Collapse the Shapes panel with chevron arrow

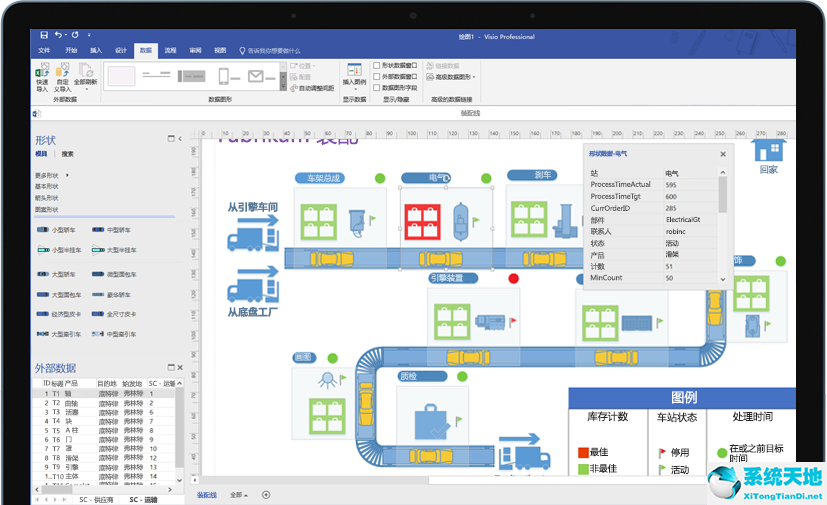[x=180, y=139]
